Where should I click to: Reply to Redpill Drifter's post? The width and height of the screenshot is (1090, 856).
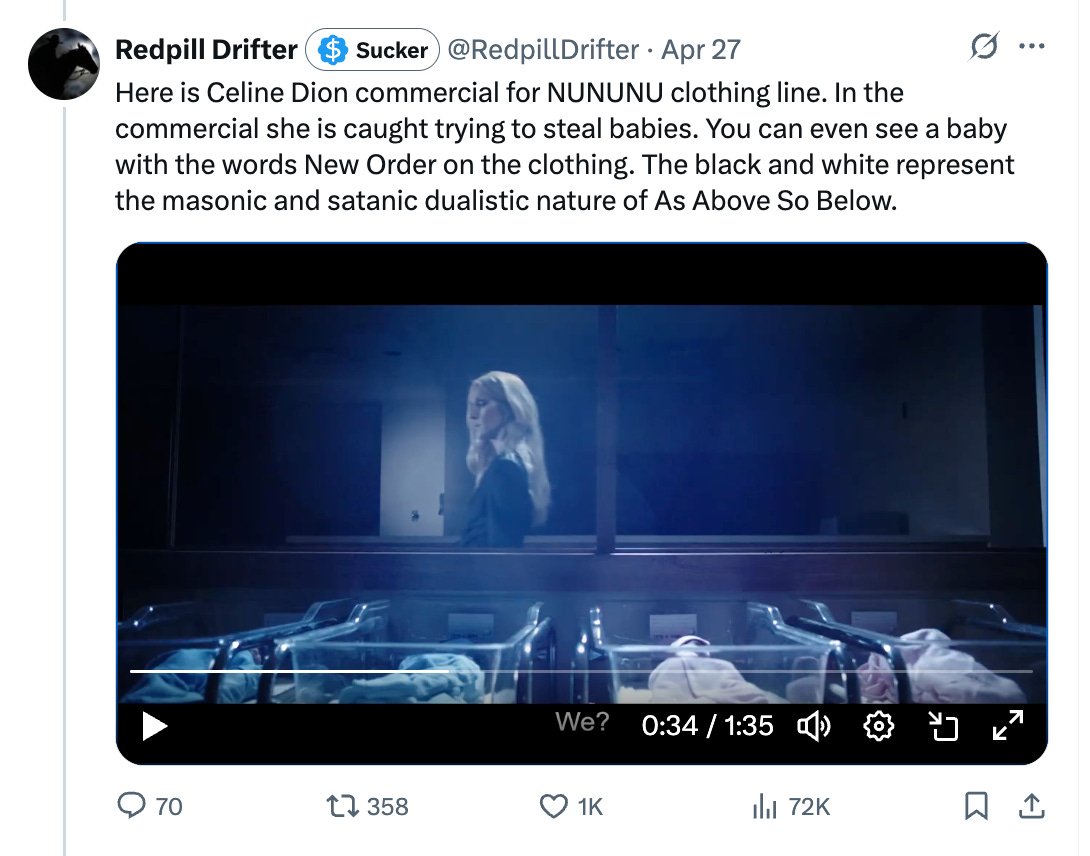tap(133, 806)
